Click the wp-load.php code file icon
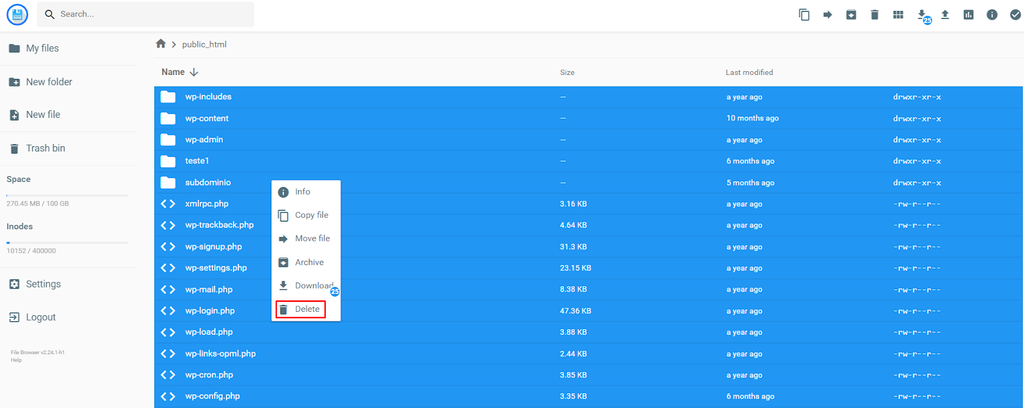This screenshot has width=1024, height=408. (x=168, y=332)
